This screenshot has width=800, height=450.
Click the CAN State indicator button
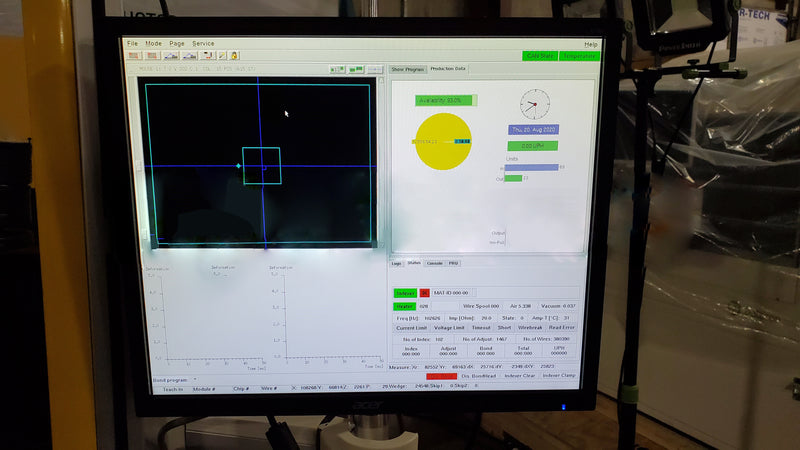click(x=540, y=56)
